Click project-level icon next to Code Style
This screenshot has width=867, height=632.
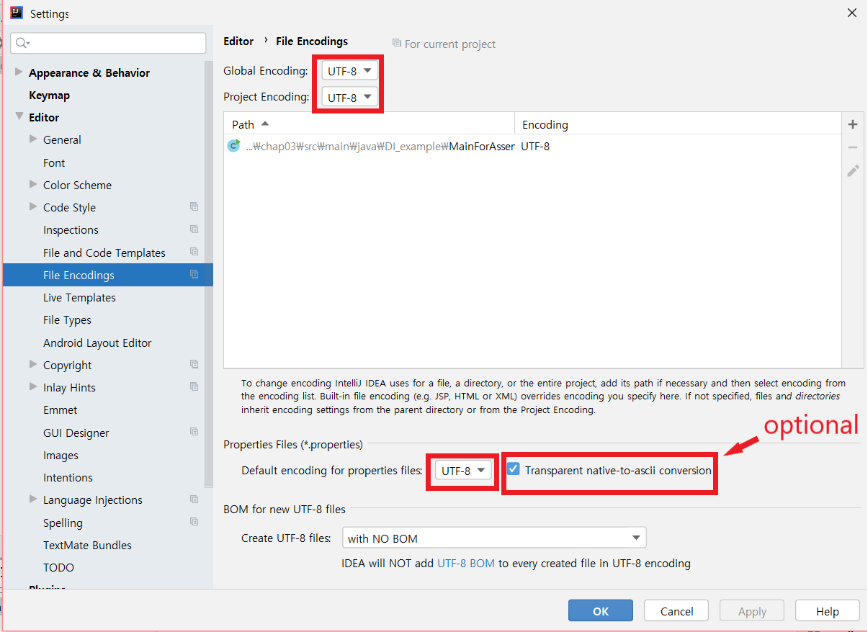(194, 207)
